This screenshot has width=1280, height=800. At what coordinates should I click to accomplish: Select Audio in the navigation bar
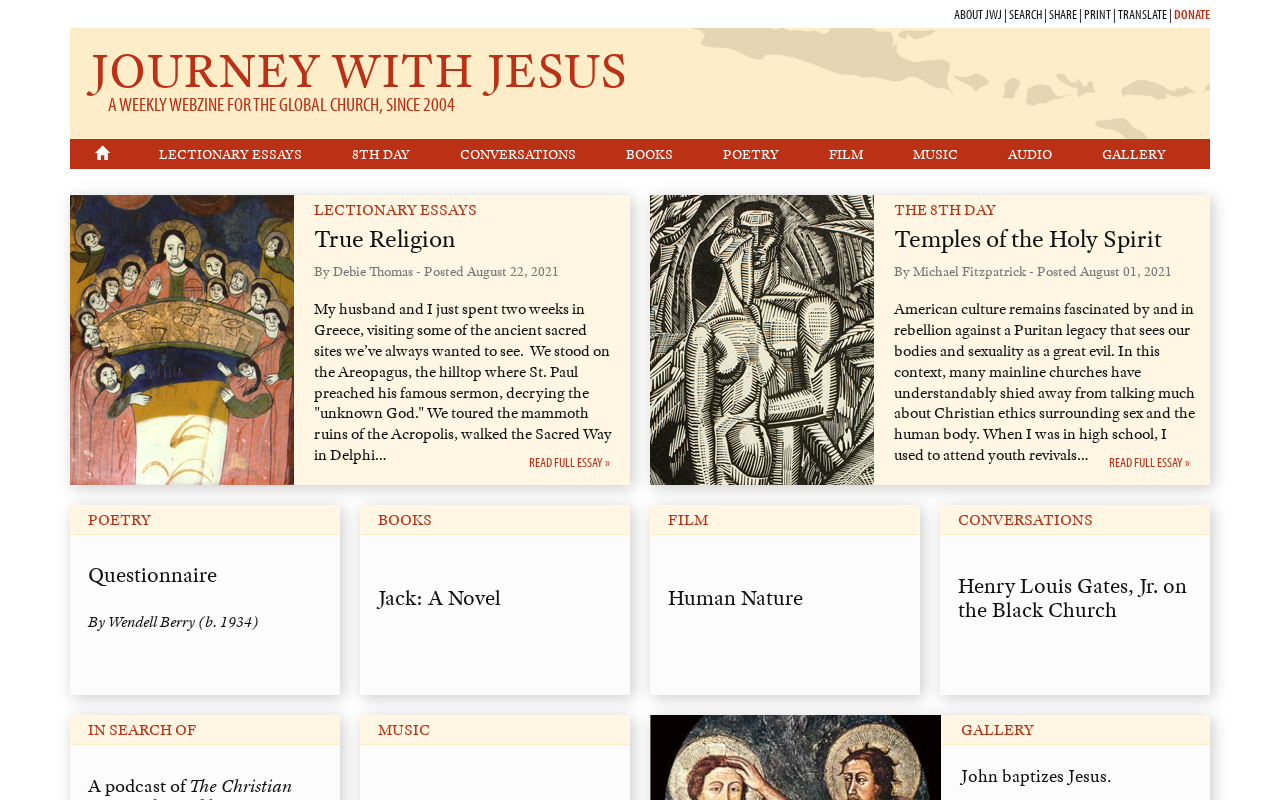pyautogui.click(x=1030, y=155)
